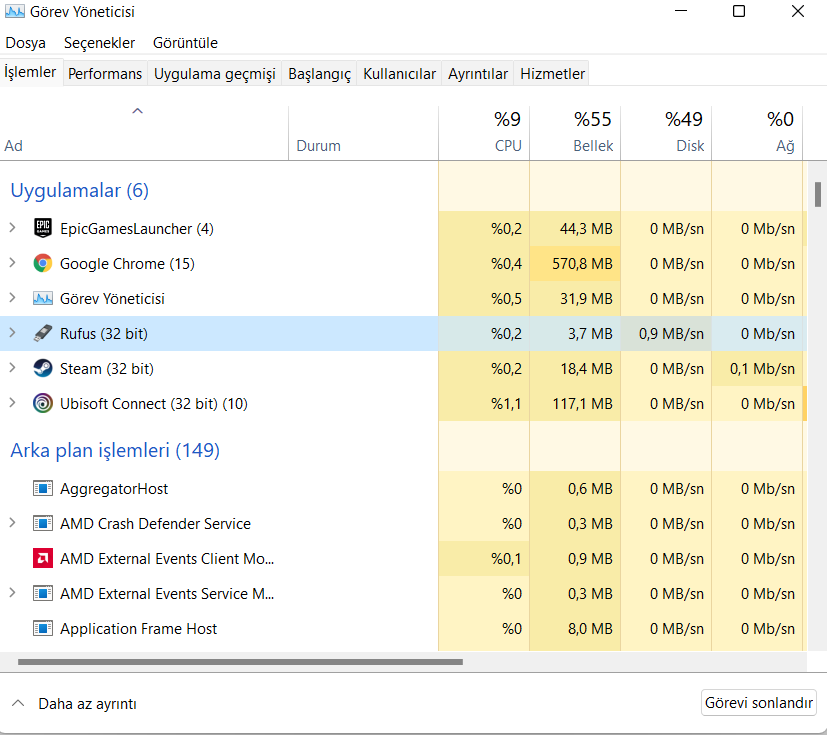The image size is (827, 735).
Task: Open the Görüntüle menu
Action: (185, 43)
